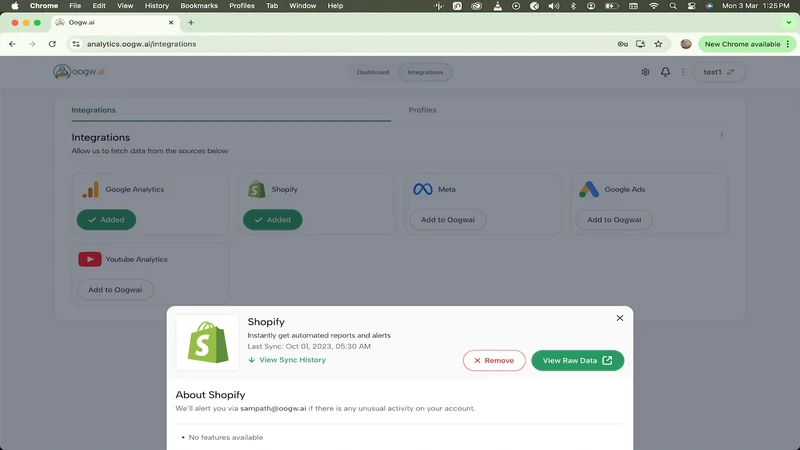Click the large Shopify logo thumbnail
This screenshot has height=450, width=800.
click(207, 342)
